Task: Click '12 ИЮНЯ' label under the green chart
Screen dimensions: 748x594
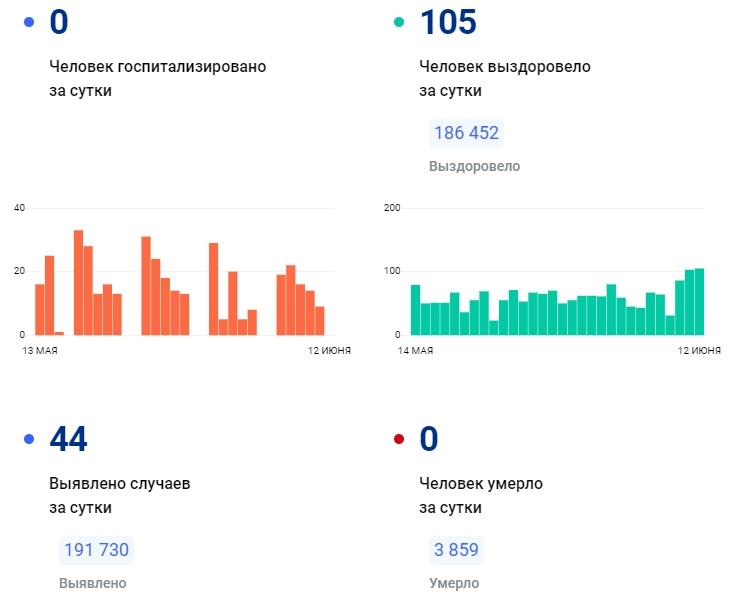Action: click(699, 351)
